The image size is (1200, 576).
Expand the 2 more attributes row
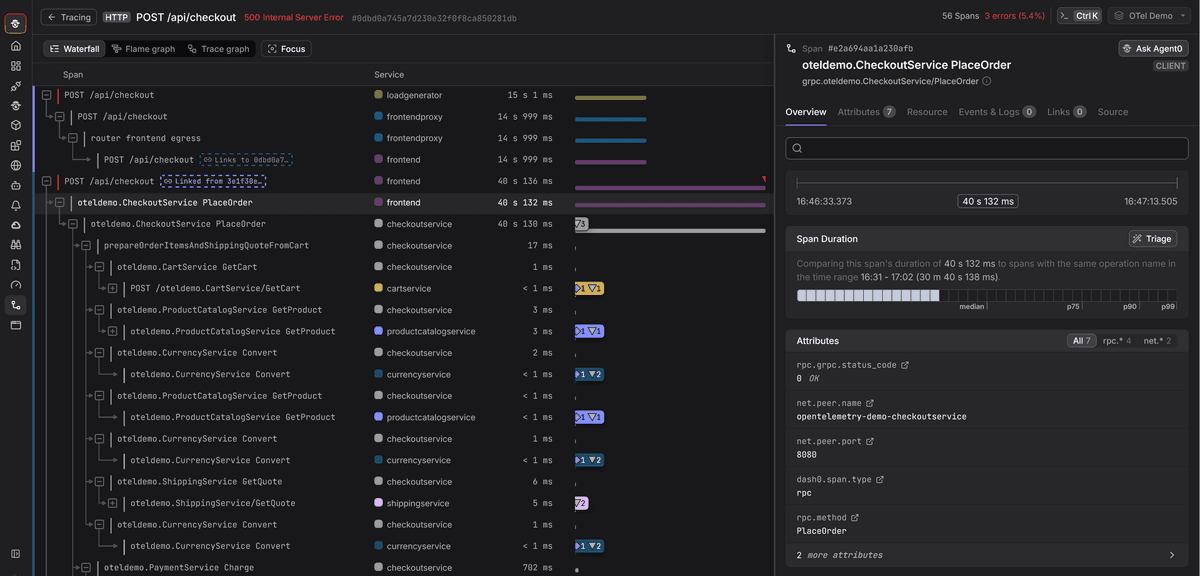pos(986,555)
